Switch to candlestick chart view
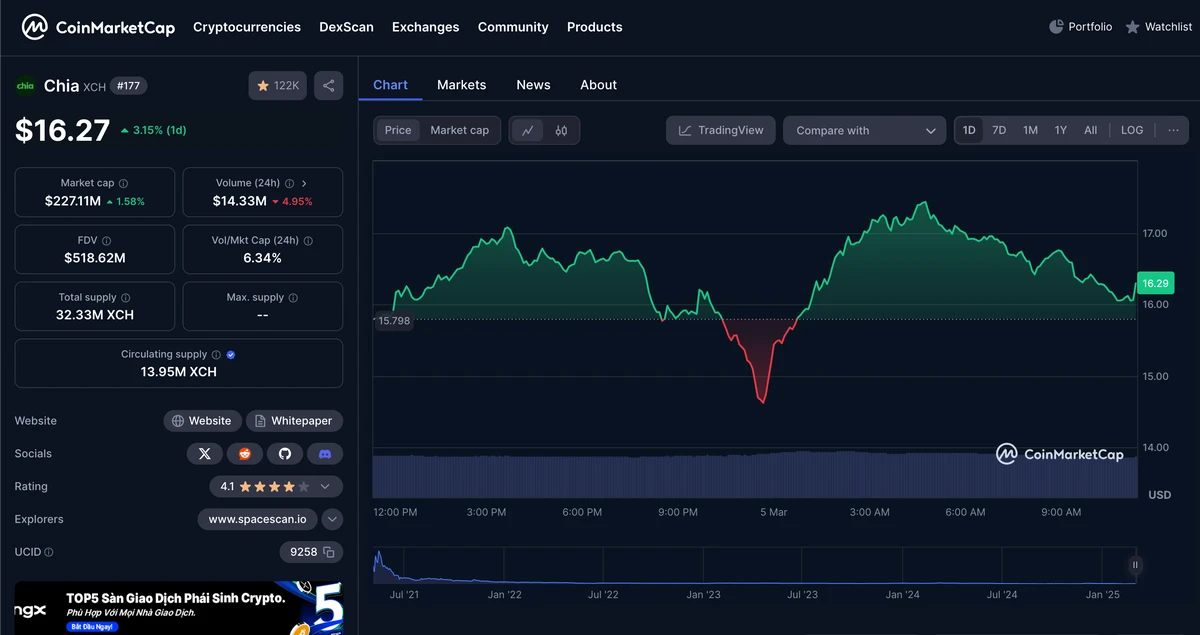Image resolution: width=1200 pixels, height=635 pixels. 561,130
